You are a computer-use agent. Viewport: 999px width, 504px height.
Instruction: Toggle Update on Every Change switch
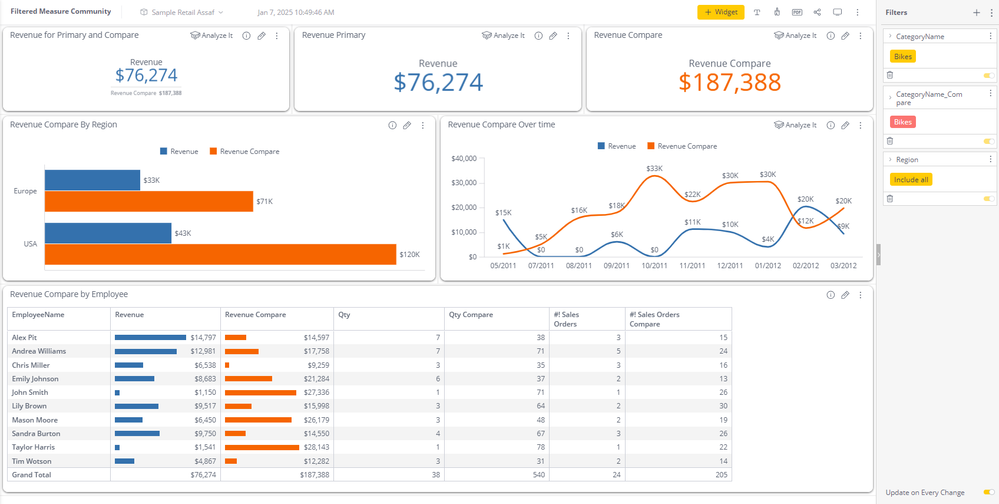tap(988, 492)
